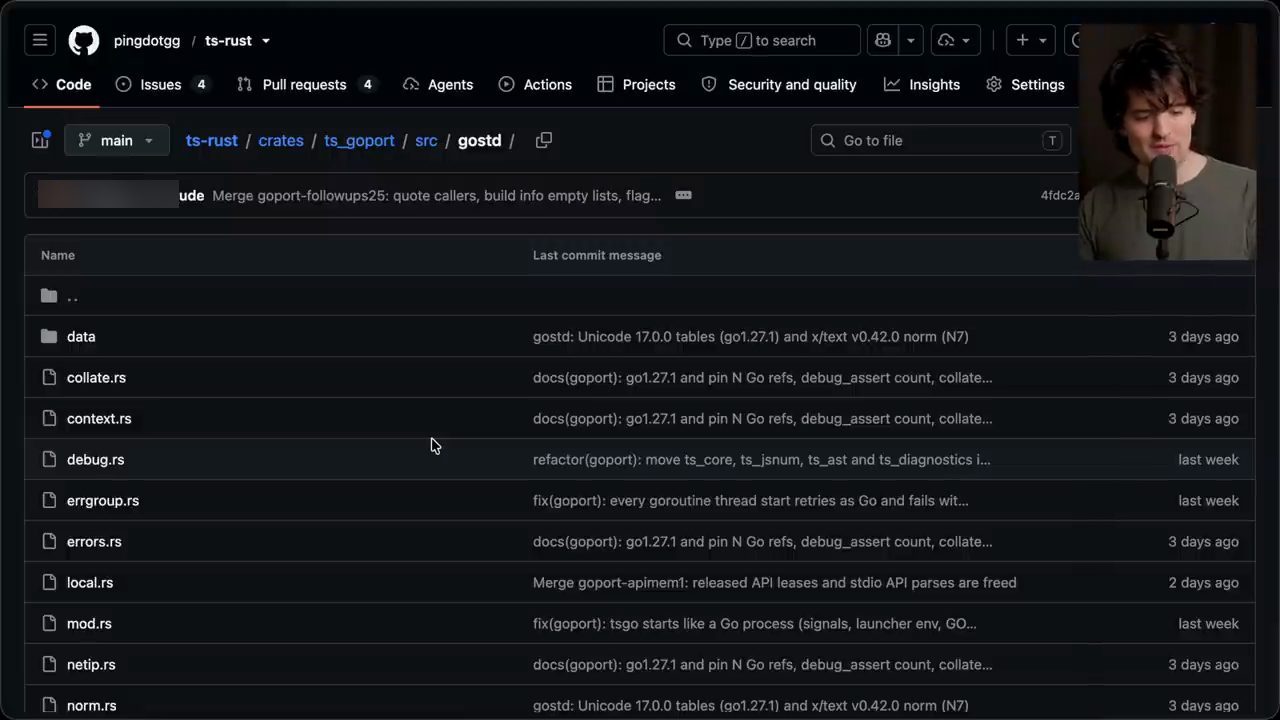
Task: Go to ts_goport in the breadcrumb
Action: coord(359,140)
